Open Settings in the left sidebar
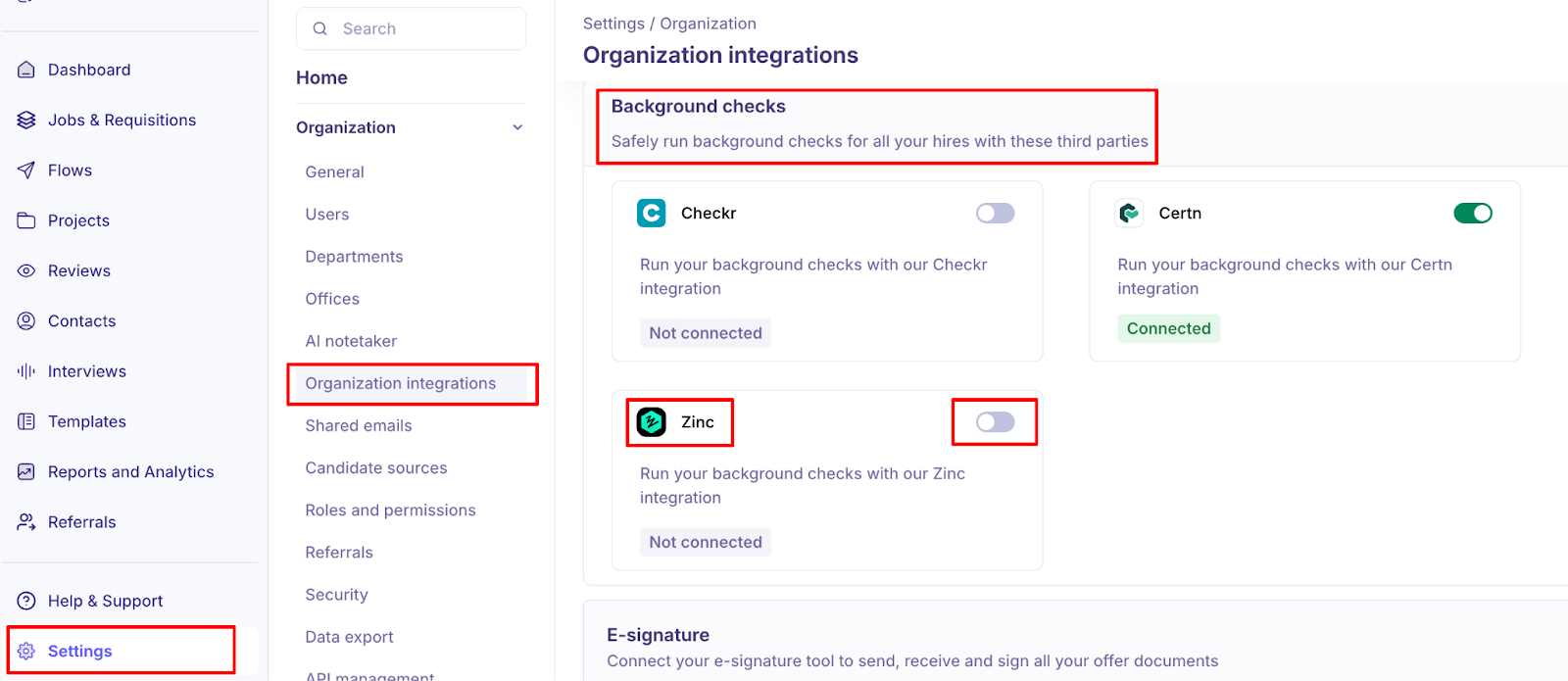The image size is (1568, 681). pyautogui.click(x=80, y=652)
